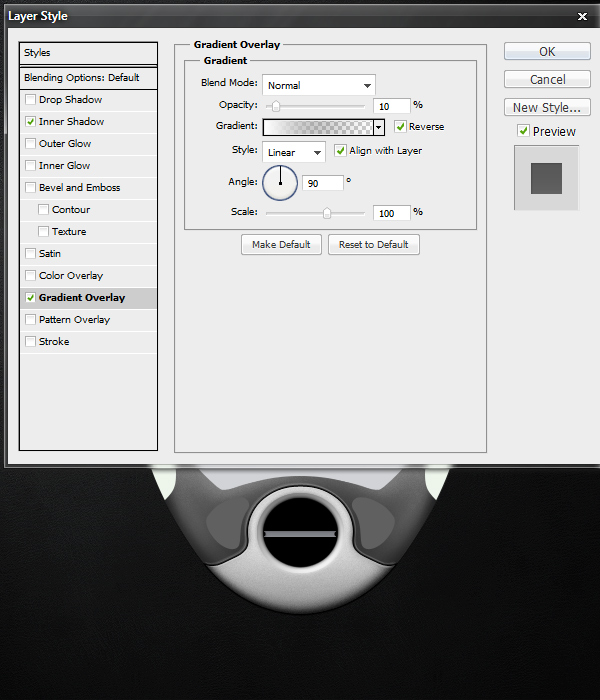Click the Cancel button
Screen dimensions: 600x700
click(x=547, y=79)
